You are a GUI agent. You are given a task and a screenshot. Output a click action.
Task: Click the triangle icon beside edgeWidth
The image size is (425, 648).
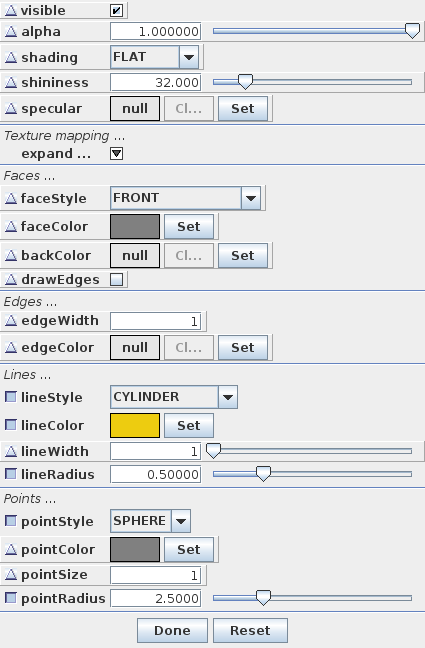(11, 321)
